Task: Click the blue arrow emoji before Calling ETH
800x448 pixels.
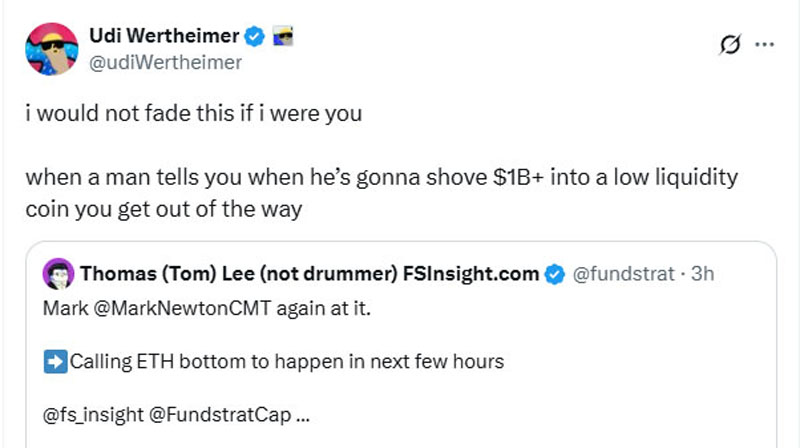Action: [55, 361]
